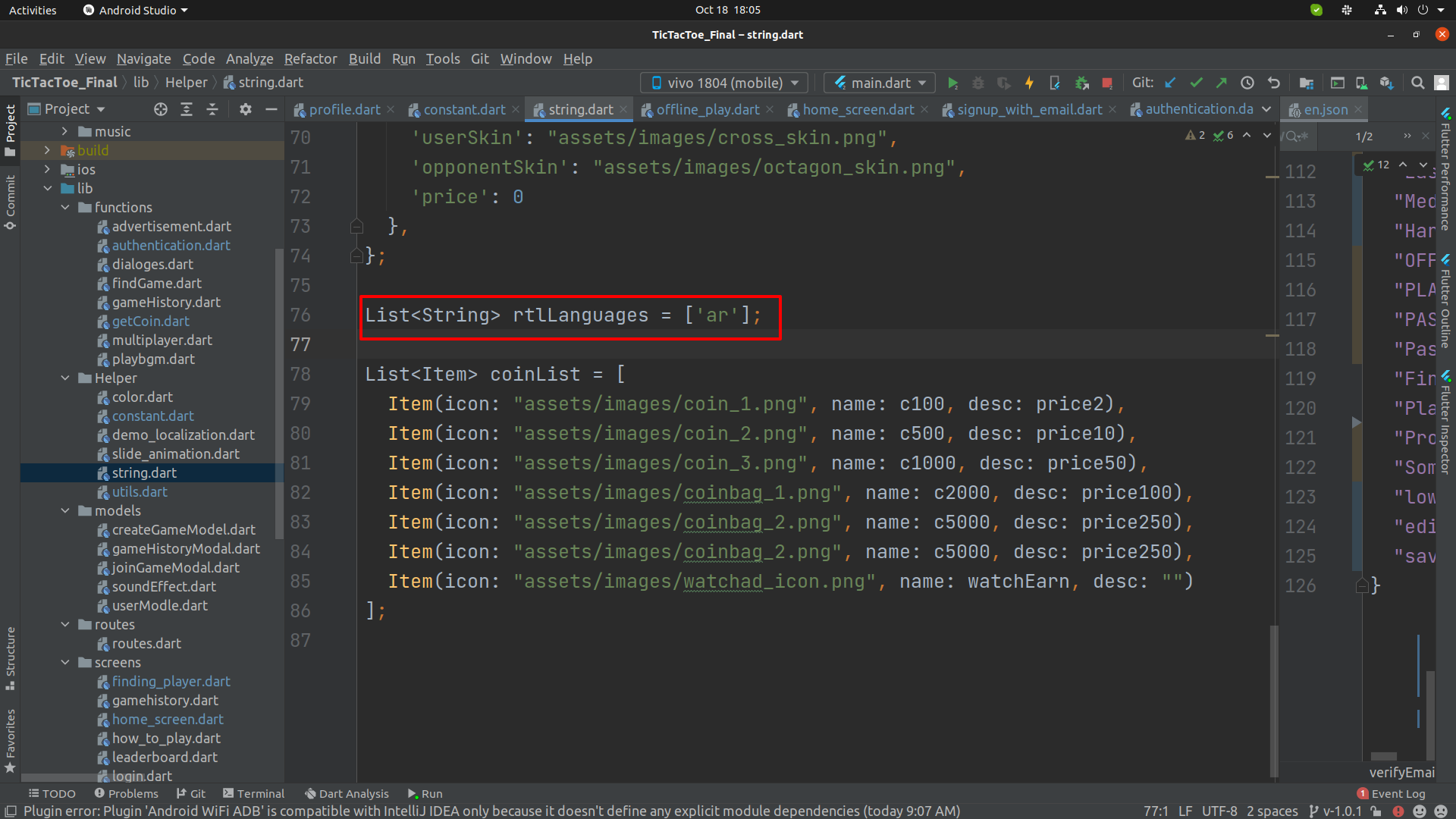1456x819 pixels.
Task: Open the Refactor menu
Action: (x=310, y=58)
